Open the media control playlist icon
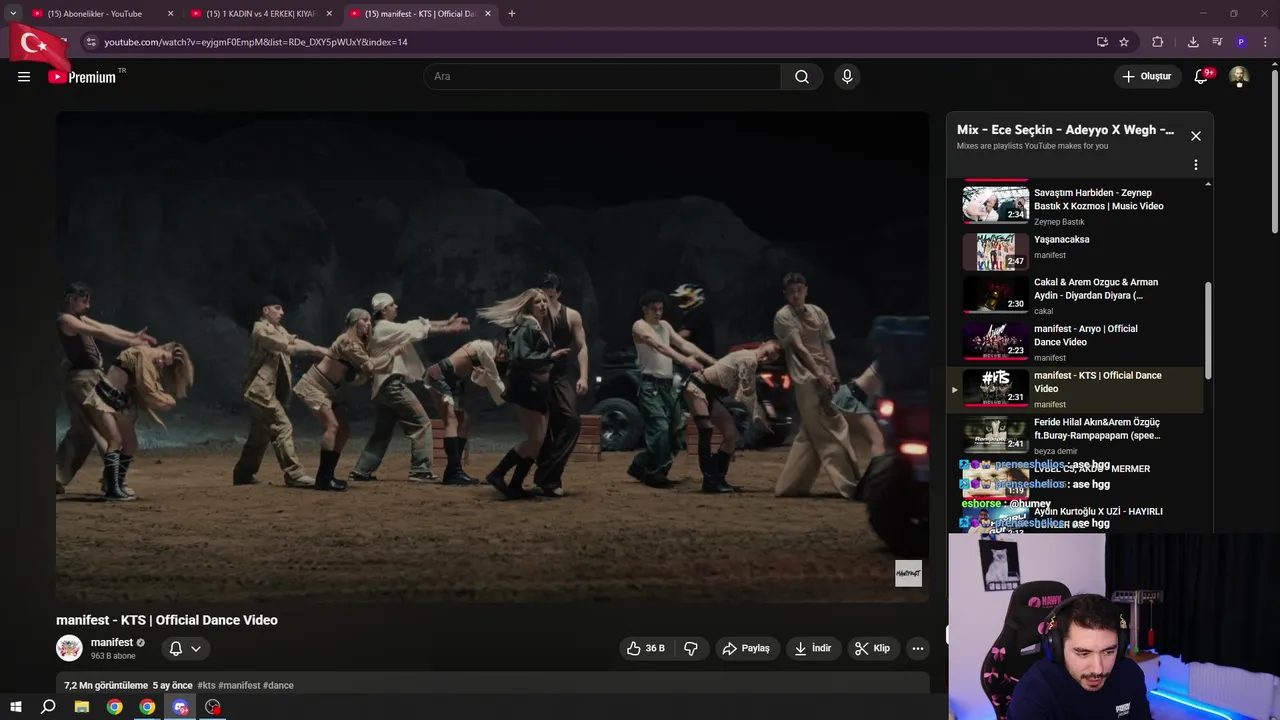 coord(1217,42)
